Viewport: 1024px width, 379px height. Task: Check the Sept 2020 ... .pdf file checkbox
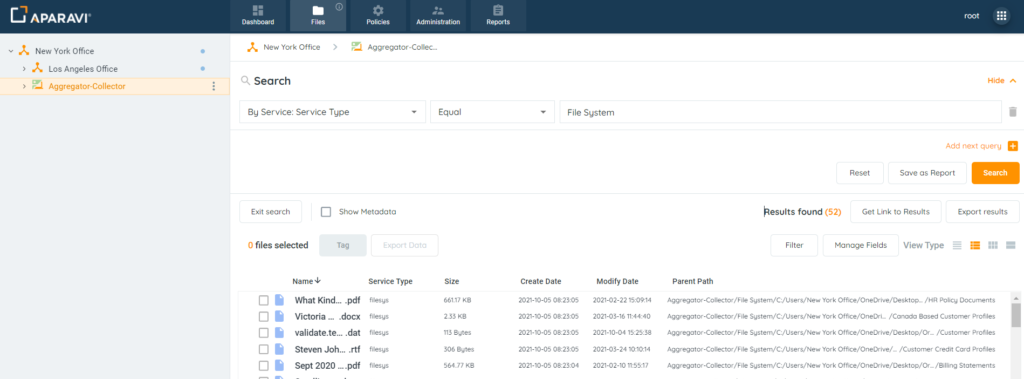pyautogui.click(x=264, y=365)
